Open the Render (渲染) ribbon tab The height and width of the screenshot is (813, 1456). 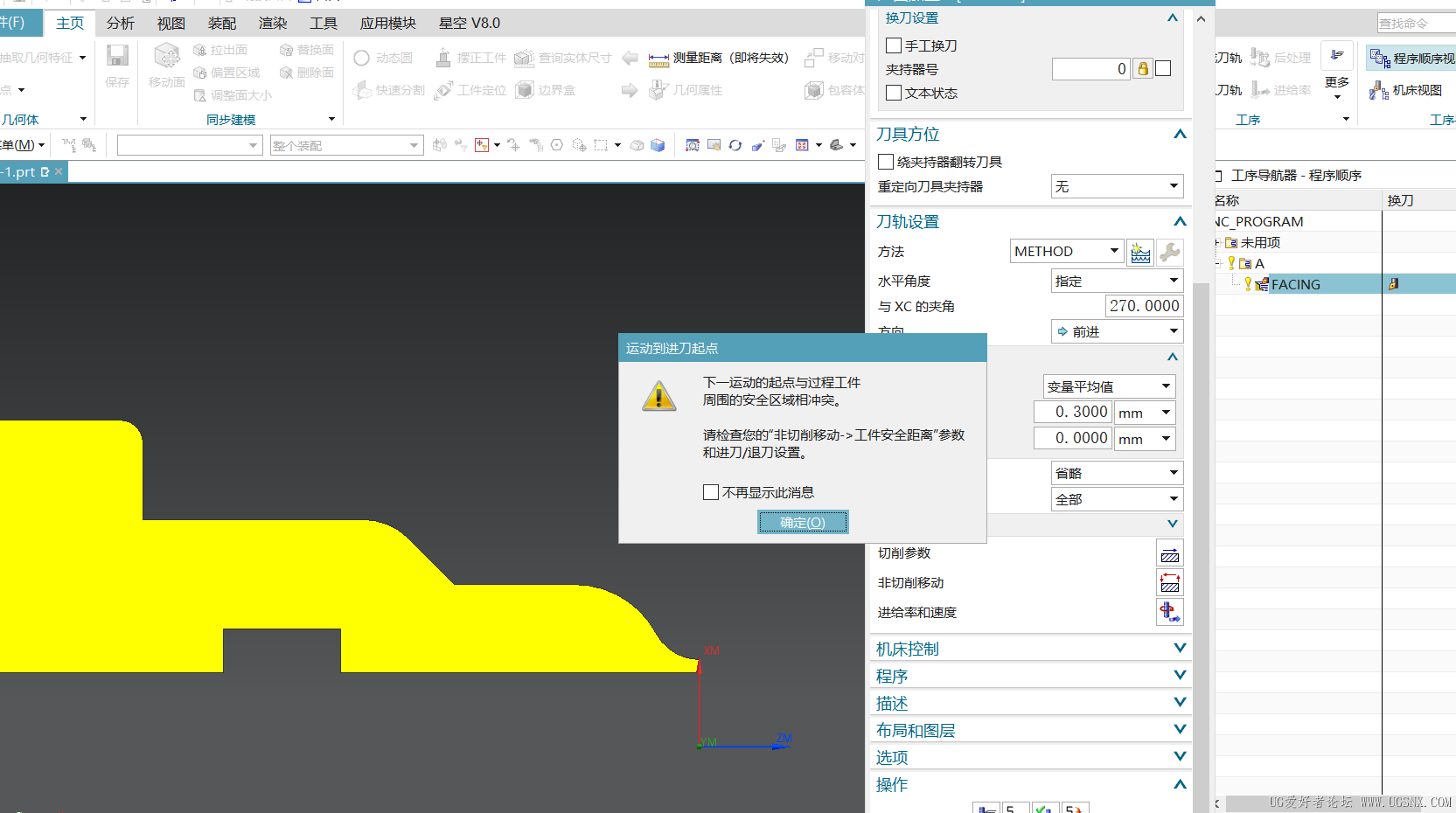pyautogui.click(x=273, y=23)
